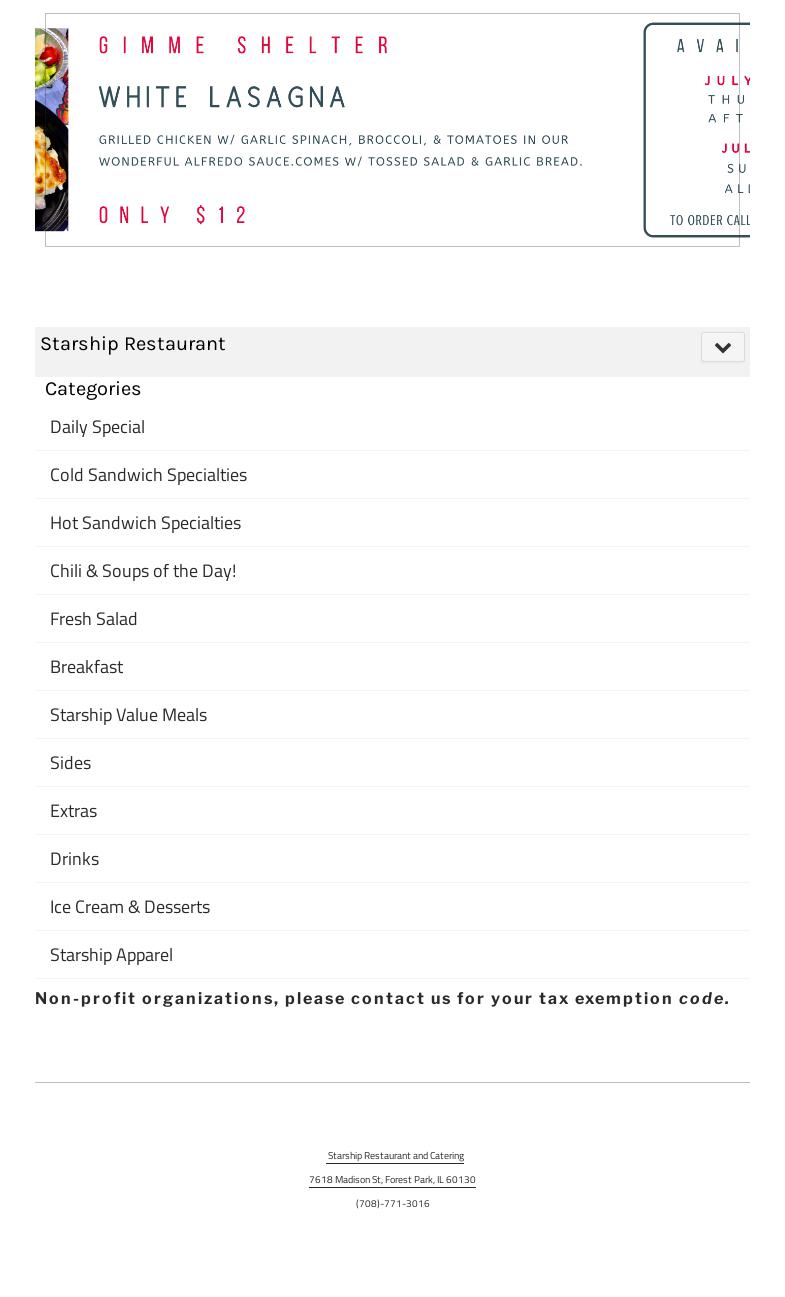Select the Extras category
The width and height of the screenshot is (785, 1297).
coord(73,811)
